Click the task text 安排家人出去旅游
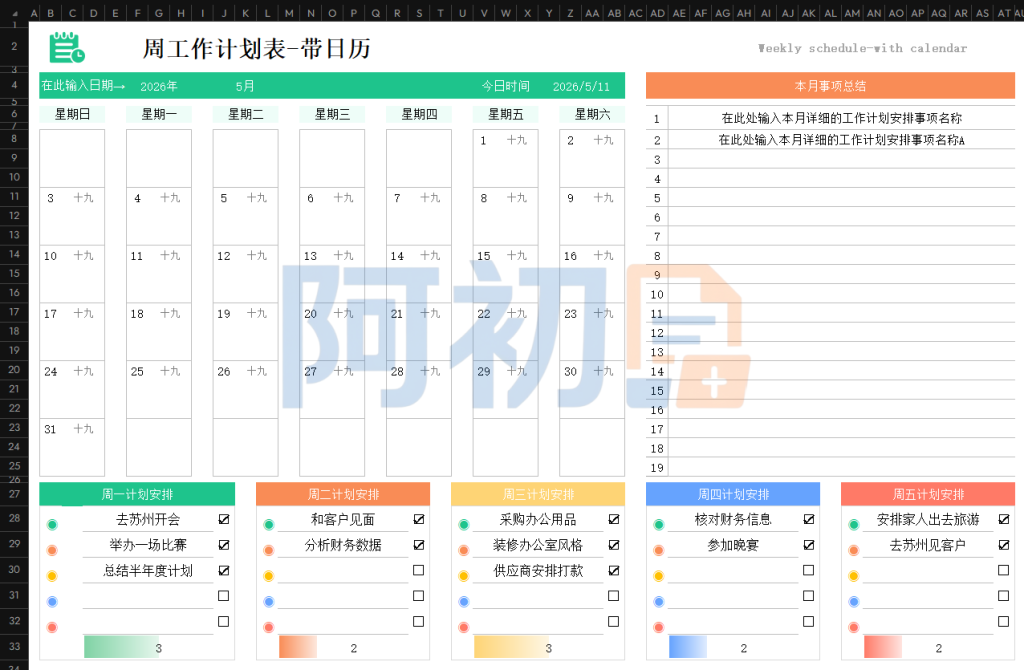This screenshot has width=1024, height=670. pos(928,519)
